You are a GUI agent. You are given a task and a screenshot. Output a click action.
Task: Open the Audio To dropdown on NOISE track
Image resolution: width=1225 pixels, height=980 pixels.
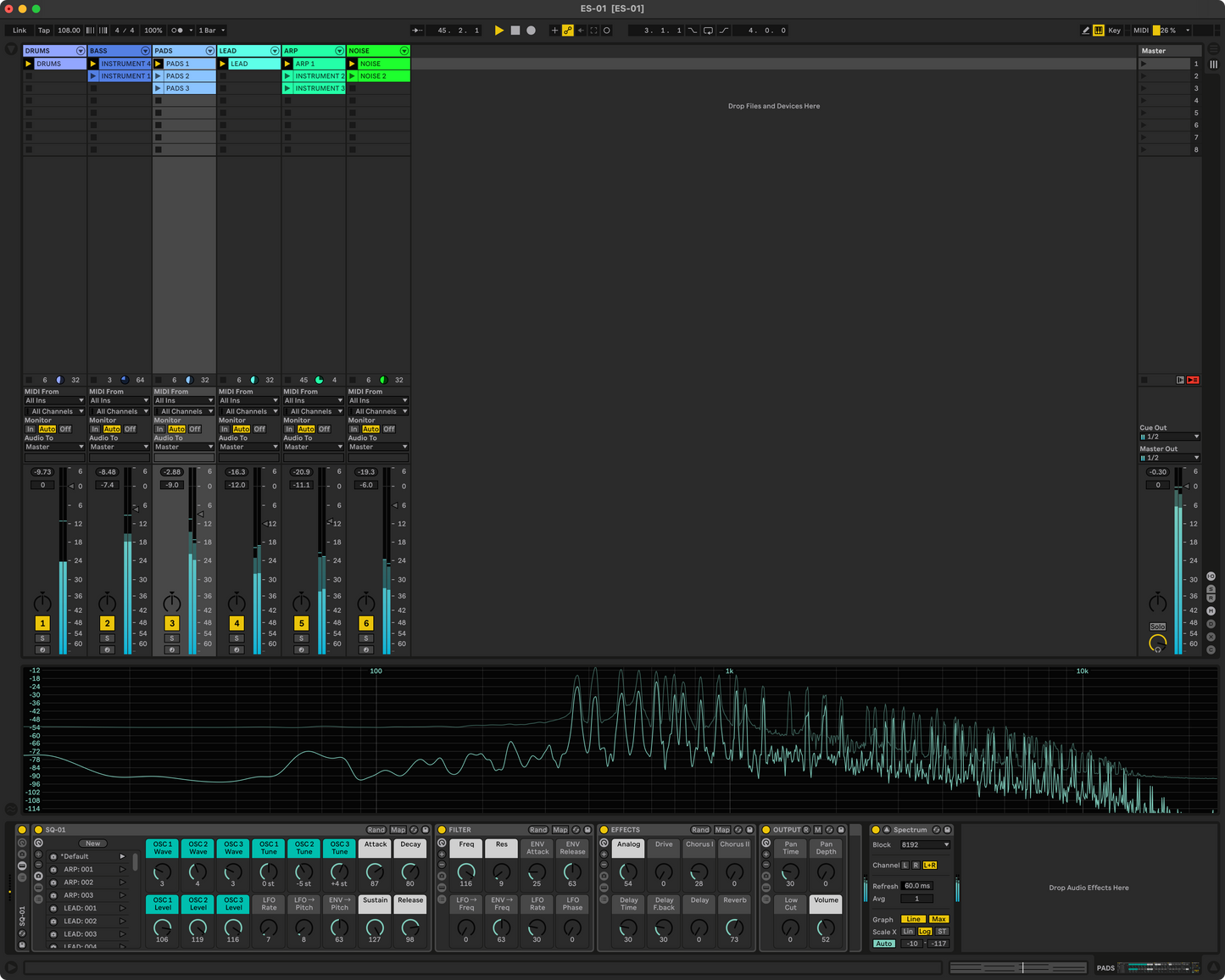tap(378, 447)
